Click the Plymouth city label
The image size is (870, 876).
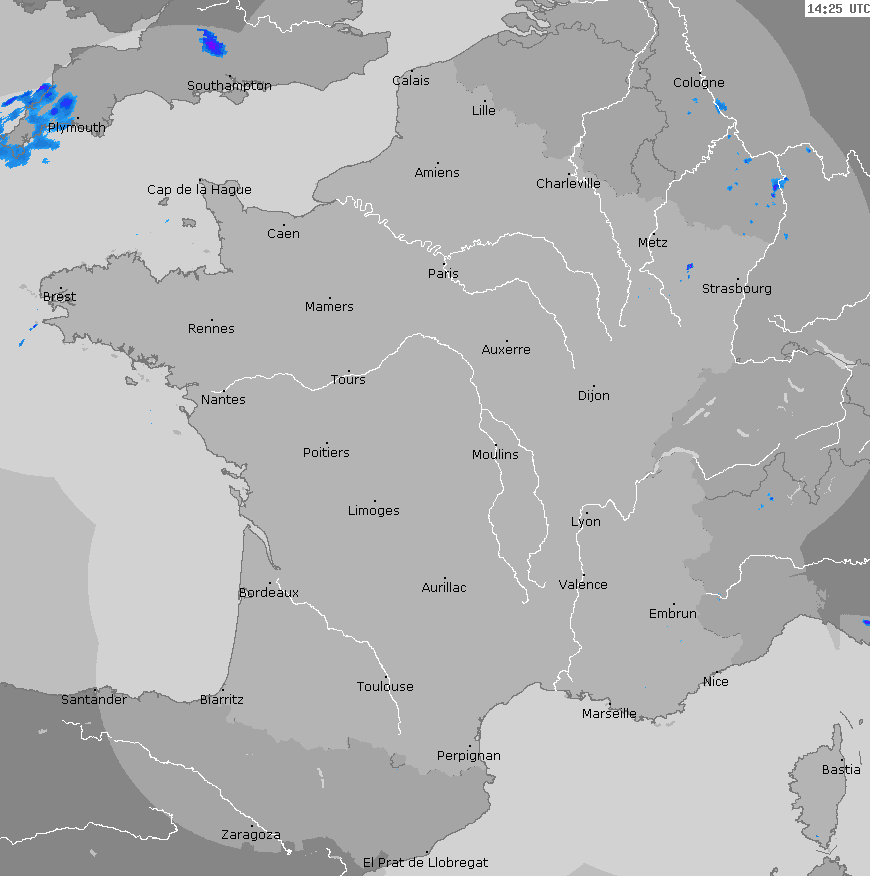(76, 128)
